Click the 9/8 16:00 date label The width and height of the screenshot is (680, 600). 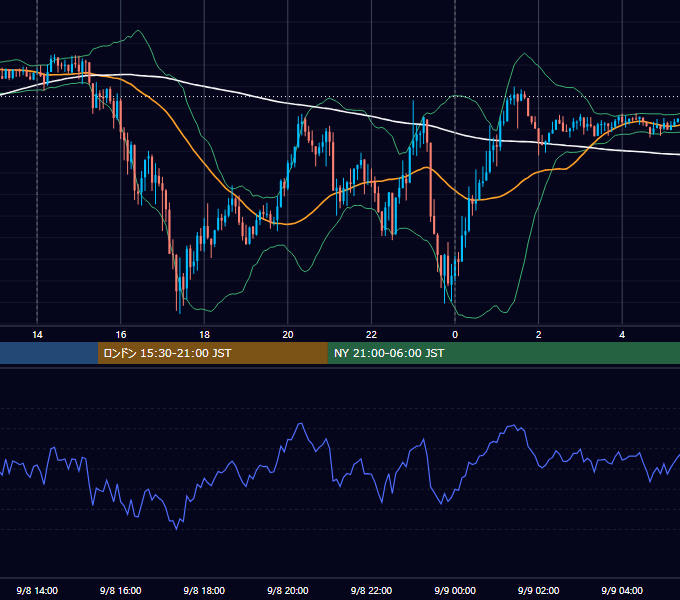pos(121,590)
